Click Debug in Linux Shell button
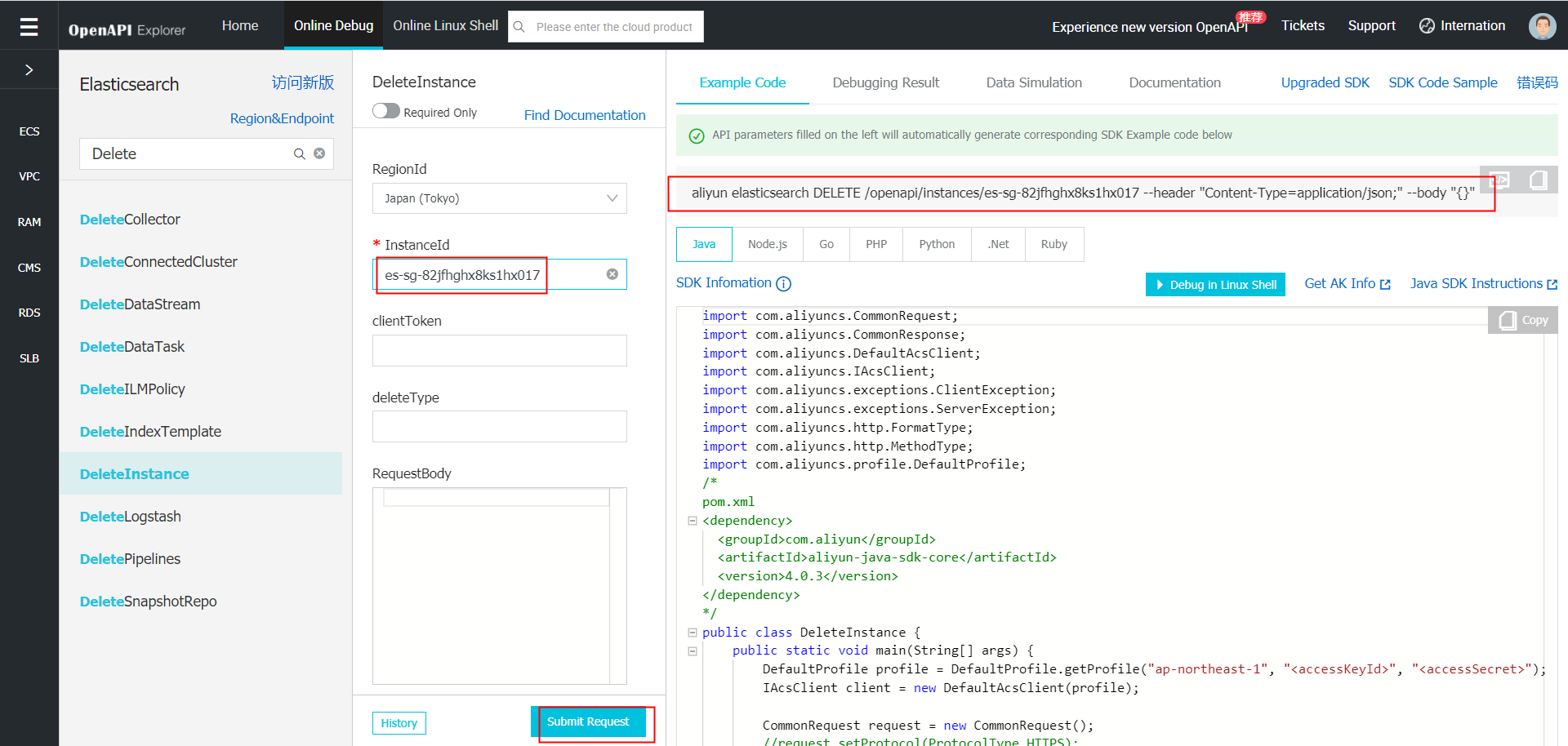This screenshot has height=746, width=1568. [1215, 284]
